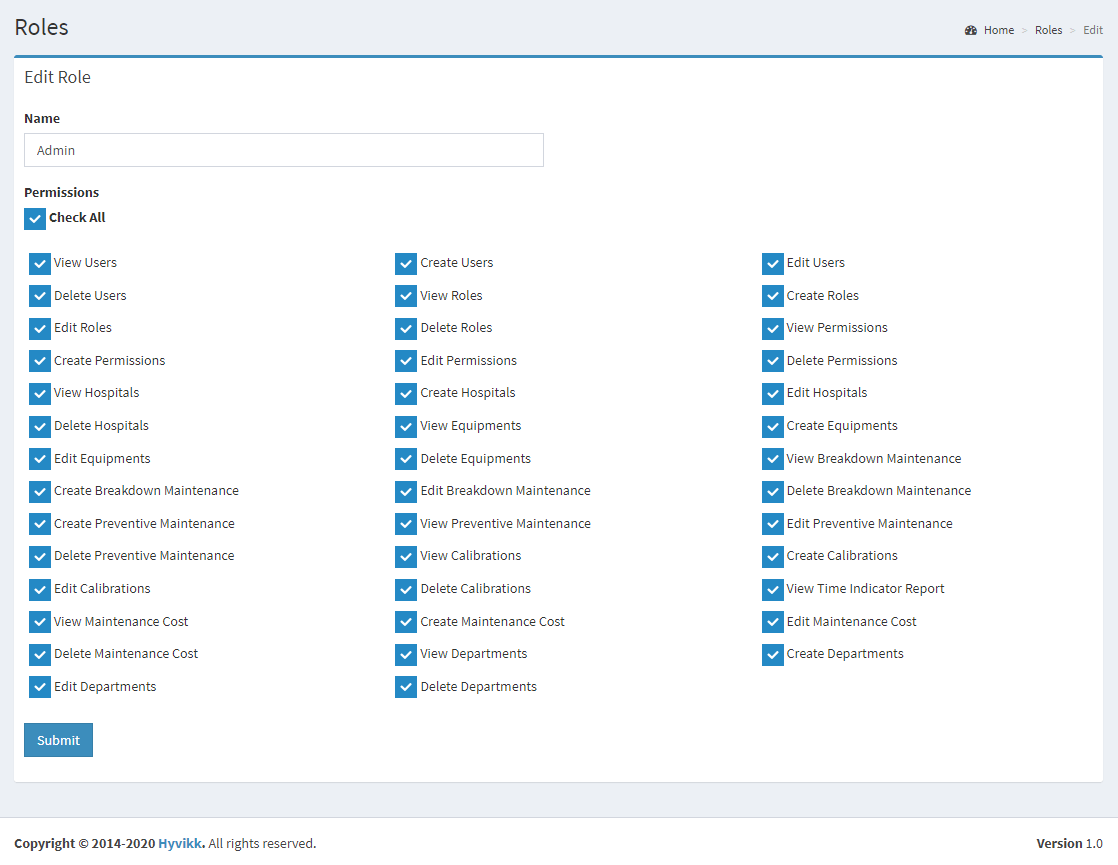1118x865 pixels.
Task: Open the Roles breadcrumb link
Action: point(1048,30)
